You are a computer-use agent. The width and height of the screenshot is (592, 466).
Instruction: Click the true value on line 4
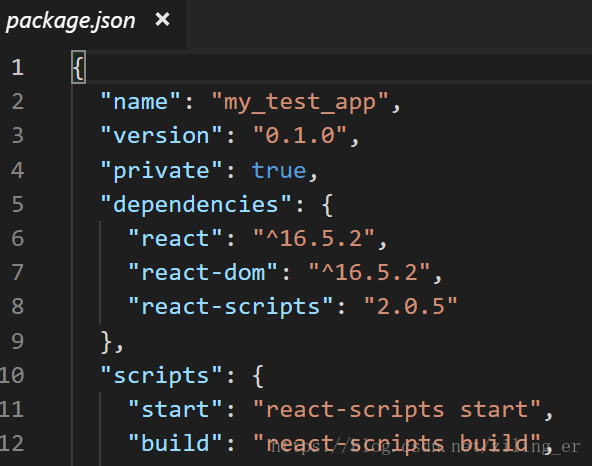pyautogui.click(x=279, y=170)
